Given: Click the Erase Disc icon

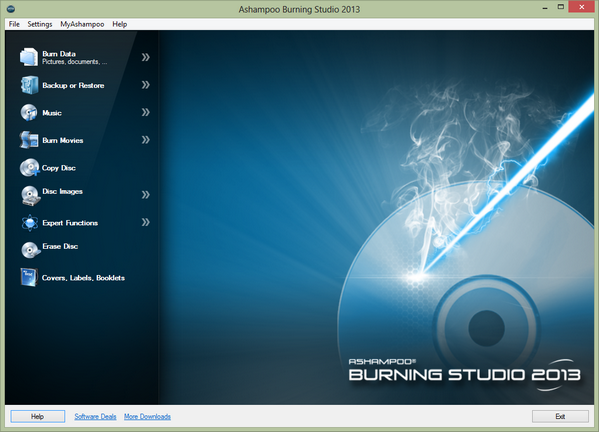Looking at the screenshot, I should pyautogui.click(x=30, y=250).
